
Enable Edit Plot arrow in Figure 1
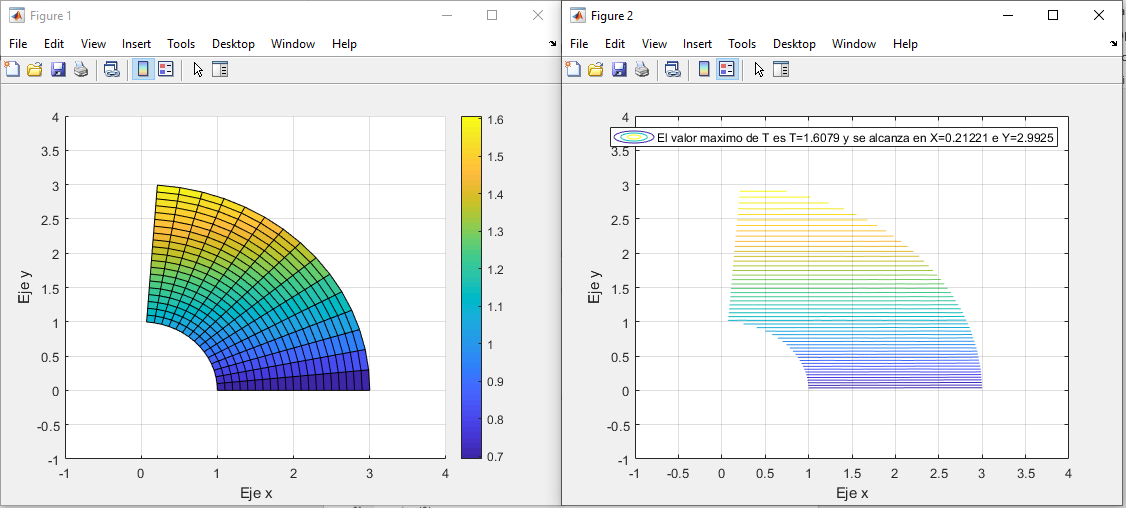(x=198, y=69)
